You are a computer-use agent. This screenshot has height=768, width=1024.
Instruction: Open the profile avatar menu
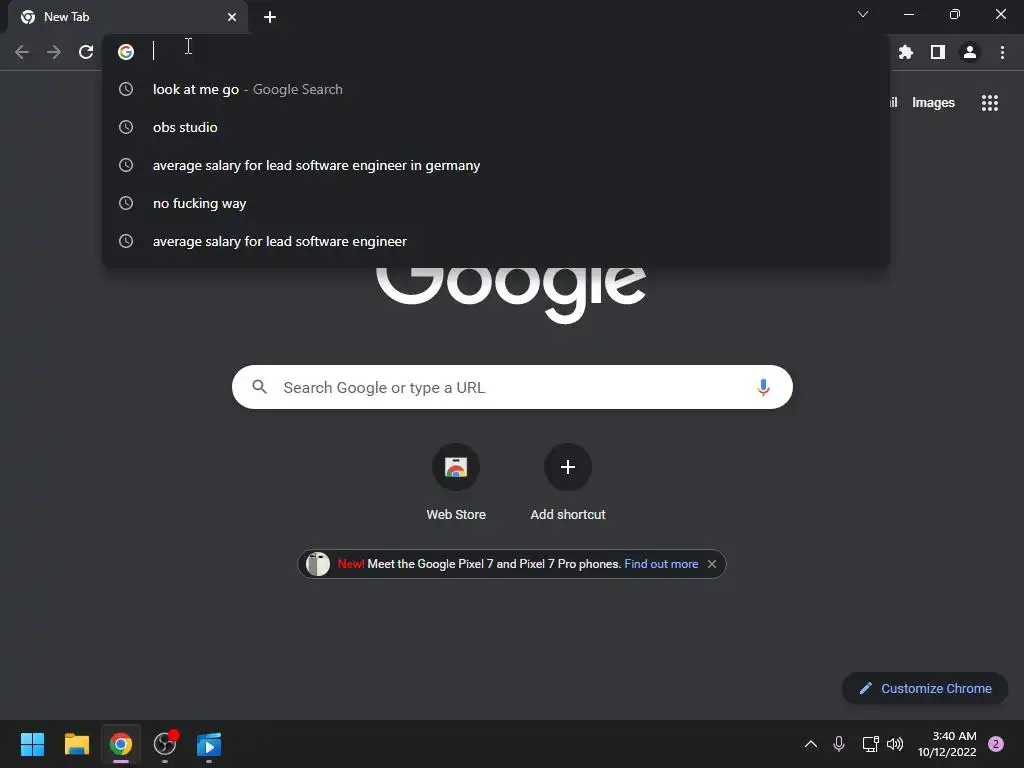970,52
